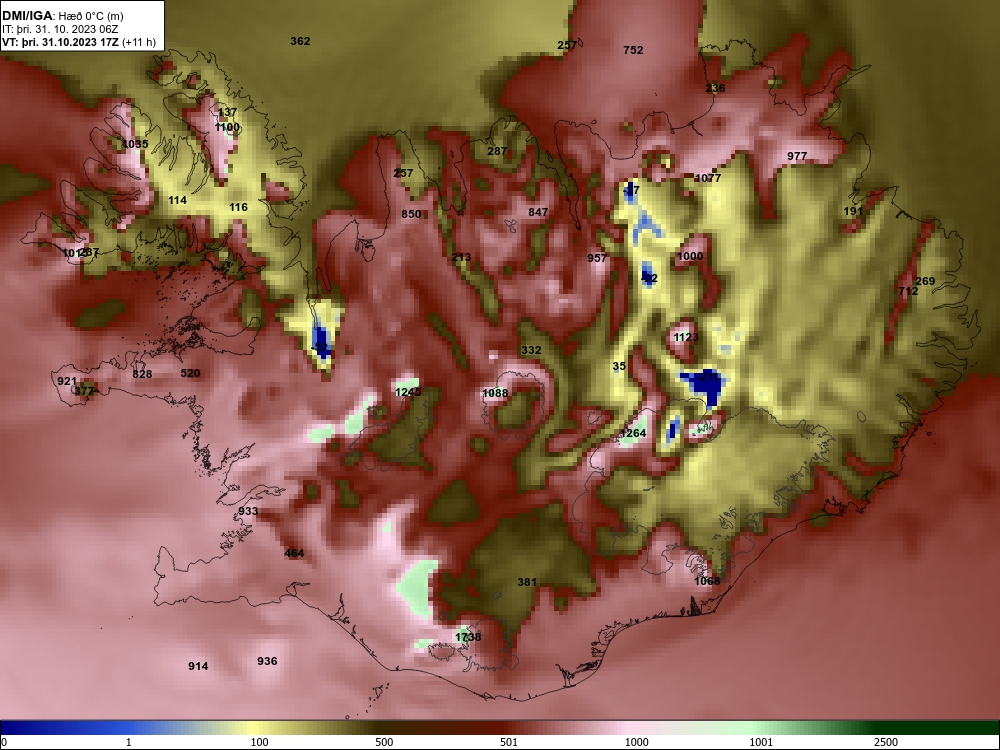
Task: Click the 828 height label
Action: [142, 374]
